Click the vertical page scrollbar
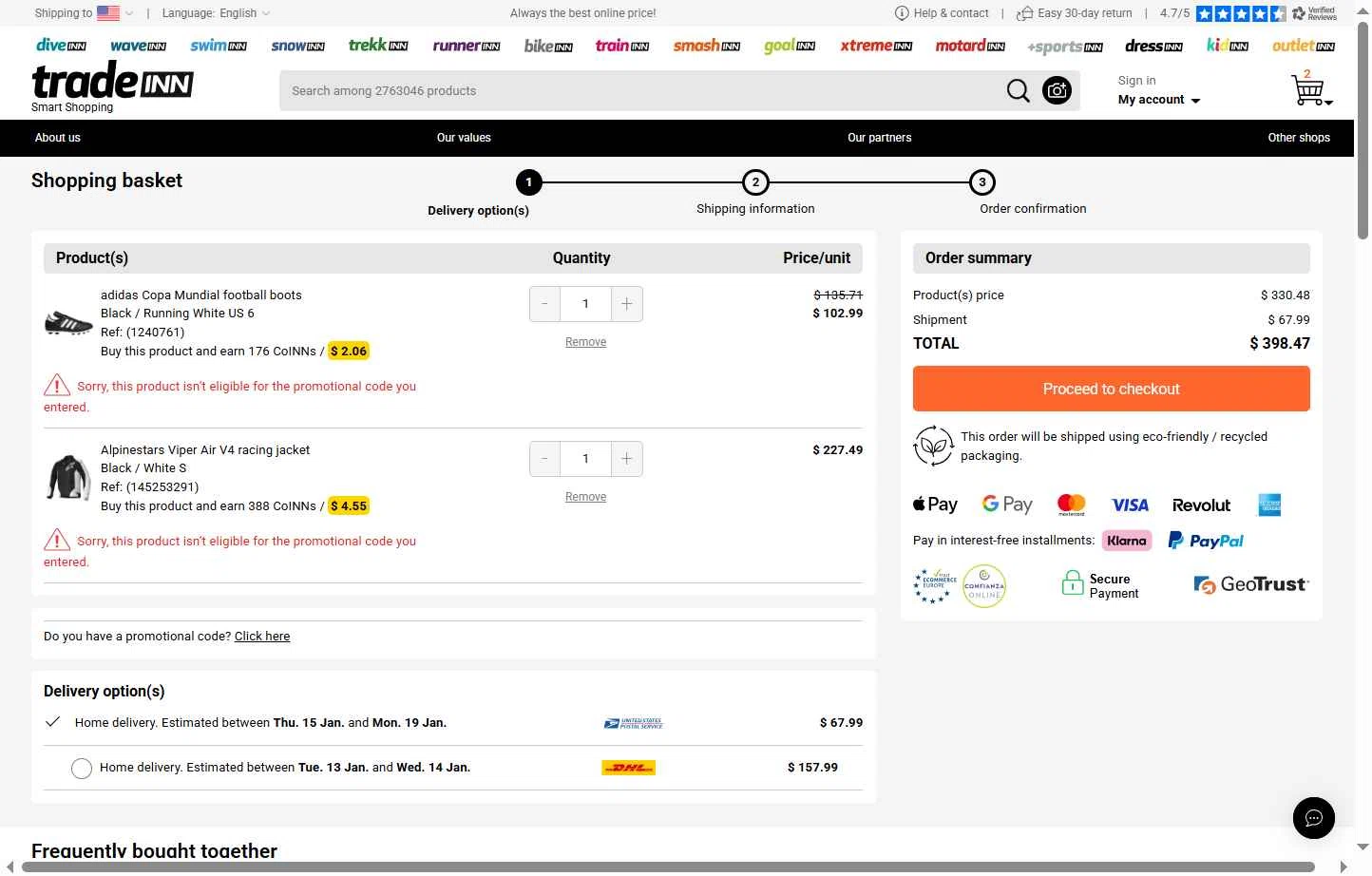 click(x=1362, y=130)
